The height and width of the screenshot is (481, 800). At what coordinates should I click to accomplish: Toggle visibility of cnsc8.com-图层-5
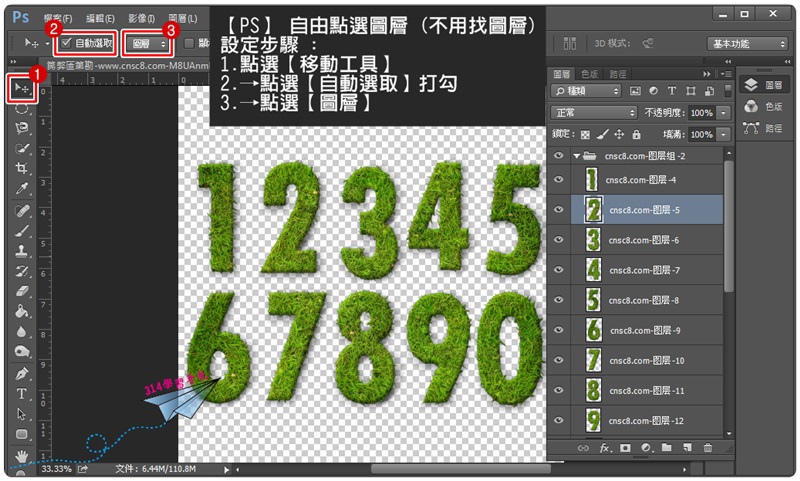(x=559, y=210)
